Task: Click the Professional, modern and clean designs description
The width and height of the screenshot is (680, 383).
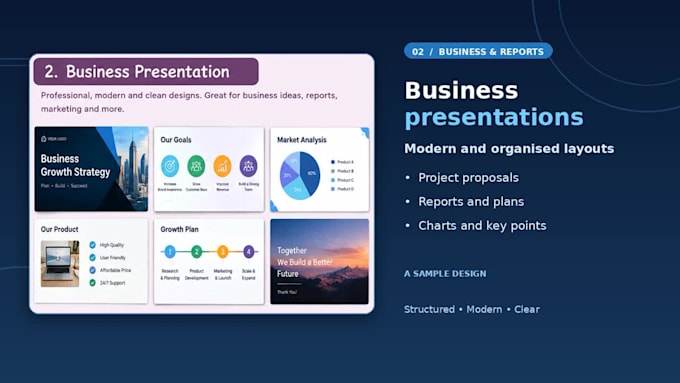Action: click(x=189, y=102)
